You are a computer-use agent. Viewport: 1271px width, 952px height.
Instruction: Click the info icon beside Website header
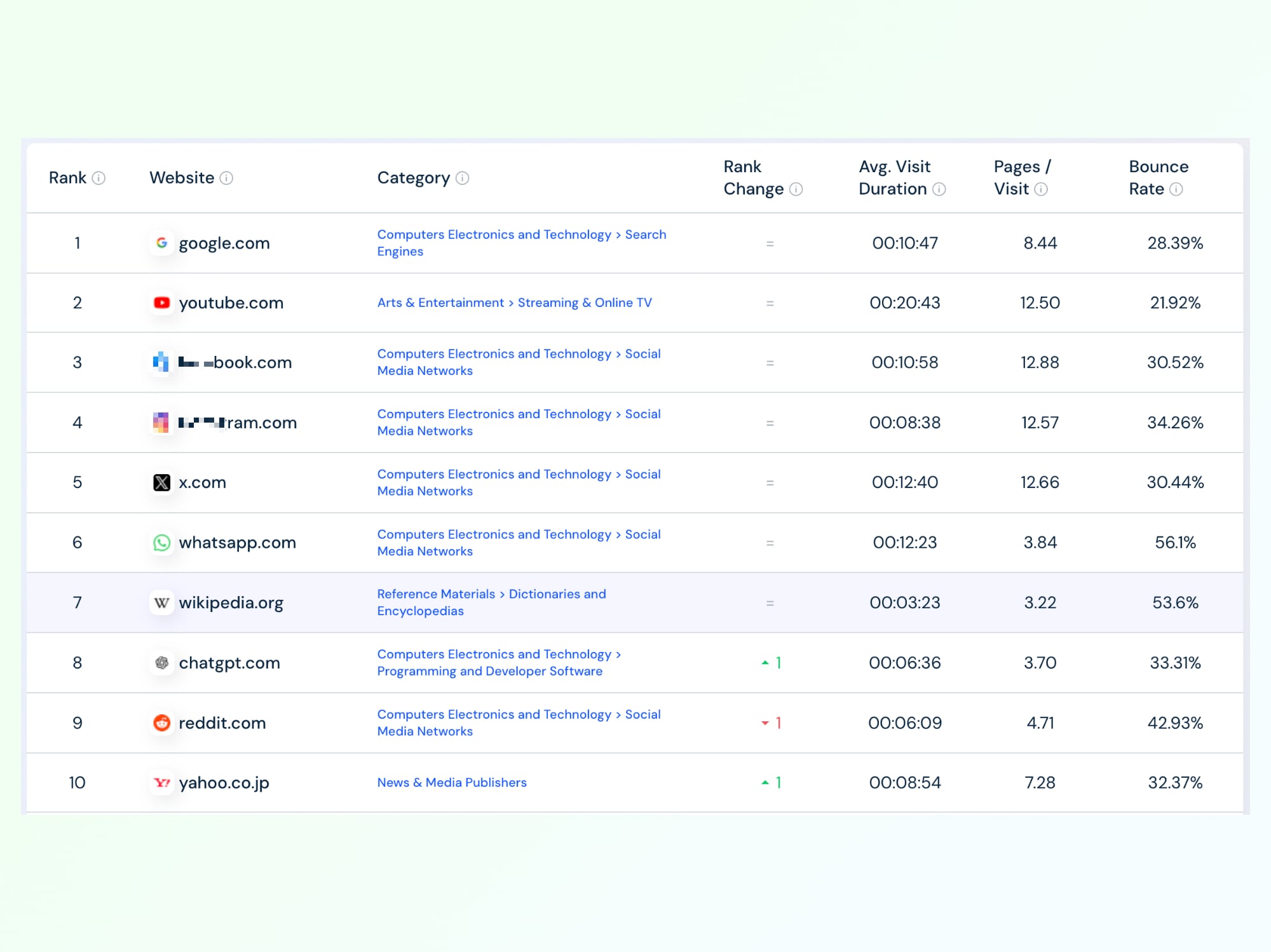(226, 178)
